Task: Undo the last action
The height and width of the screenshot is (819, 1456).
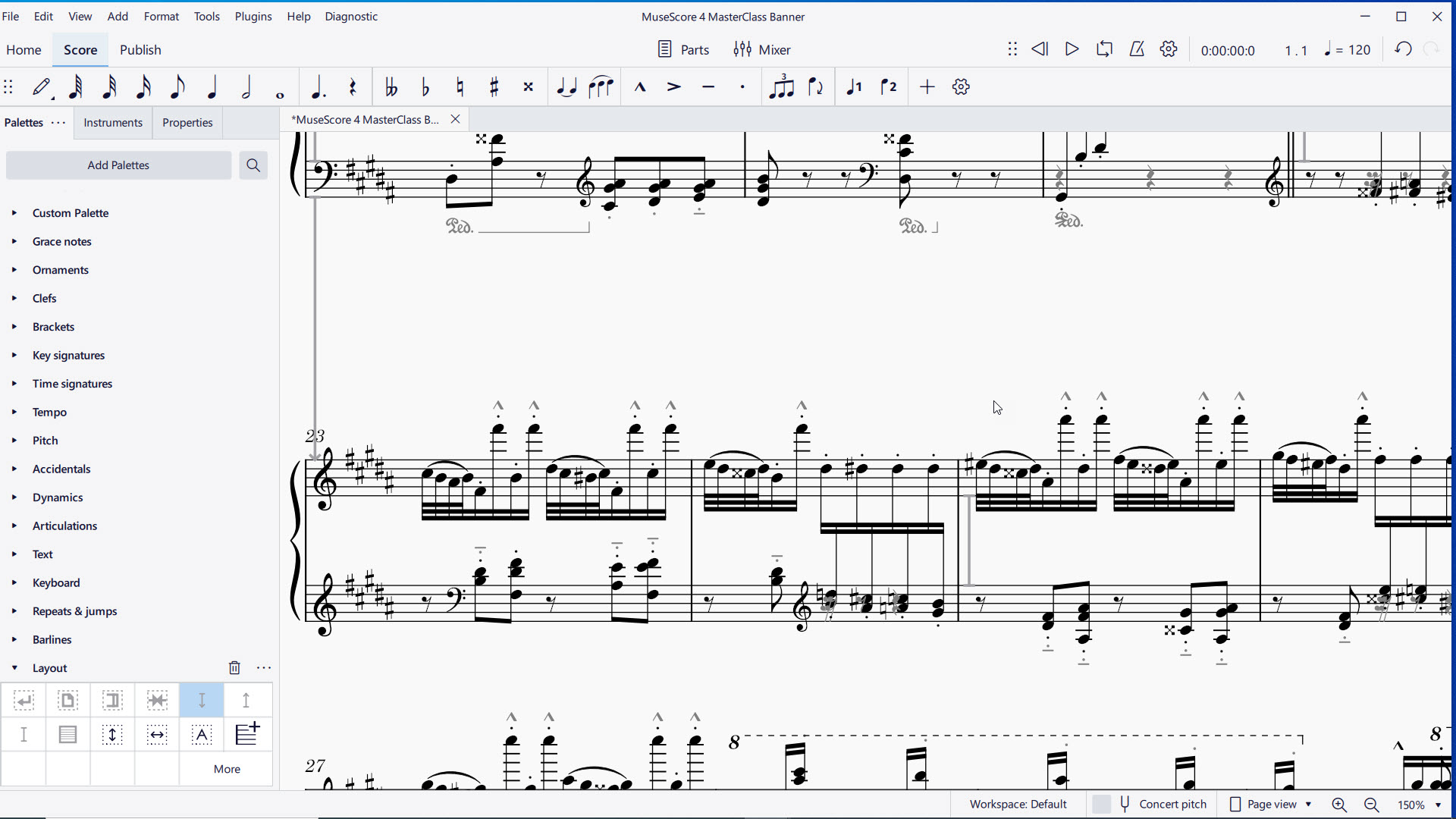Action: pyautogui.click(x=1403, y=49)
